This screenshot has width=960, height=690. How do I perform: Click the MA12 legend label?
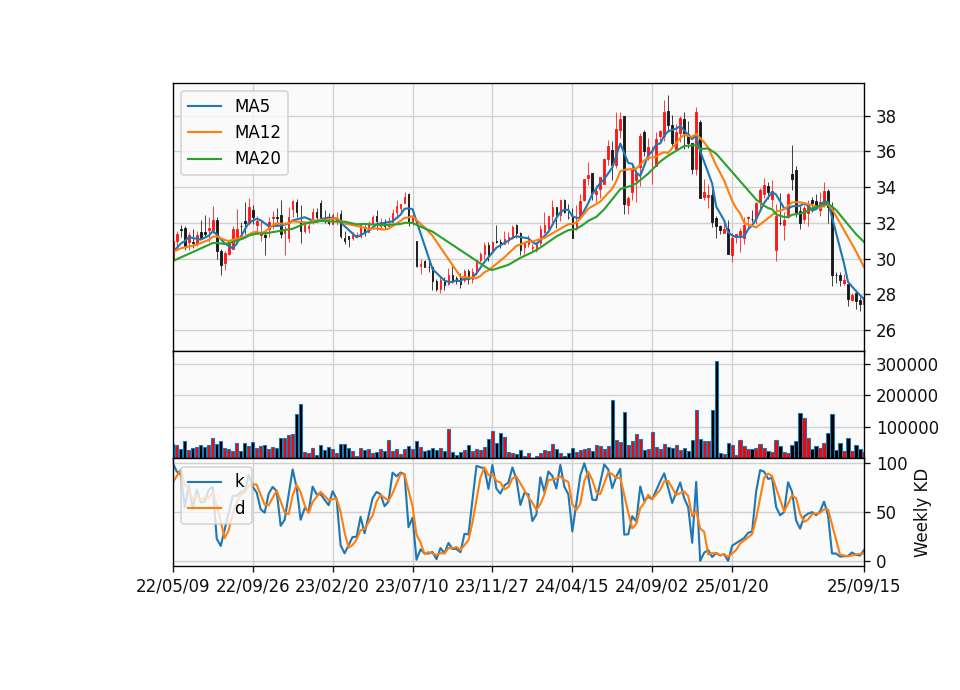click(x=257, y=132)
